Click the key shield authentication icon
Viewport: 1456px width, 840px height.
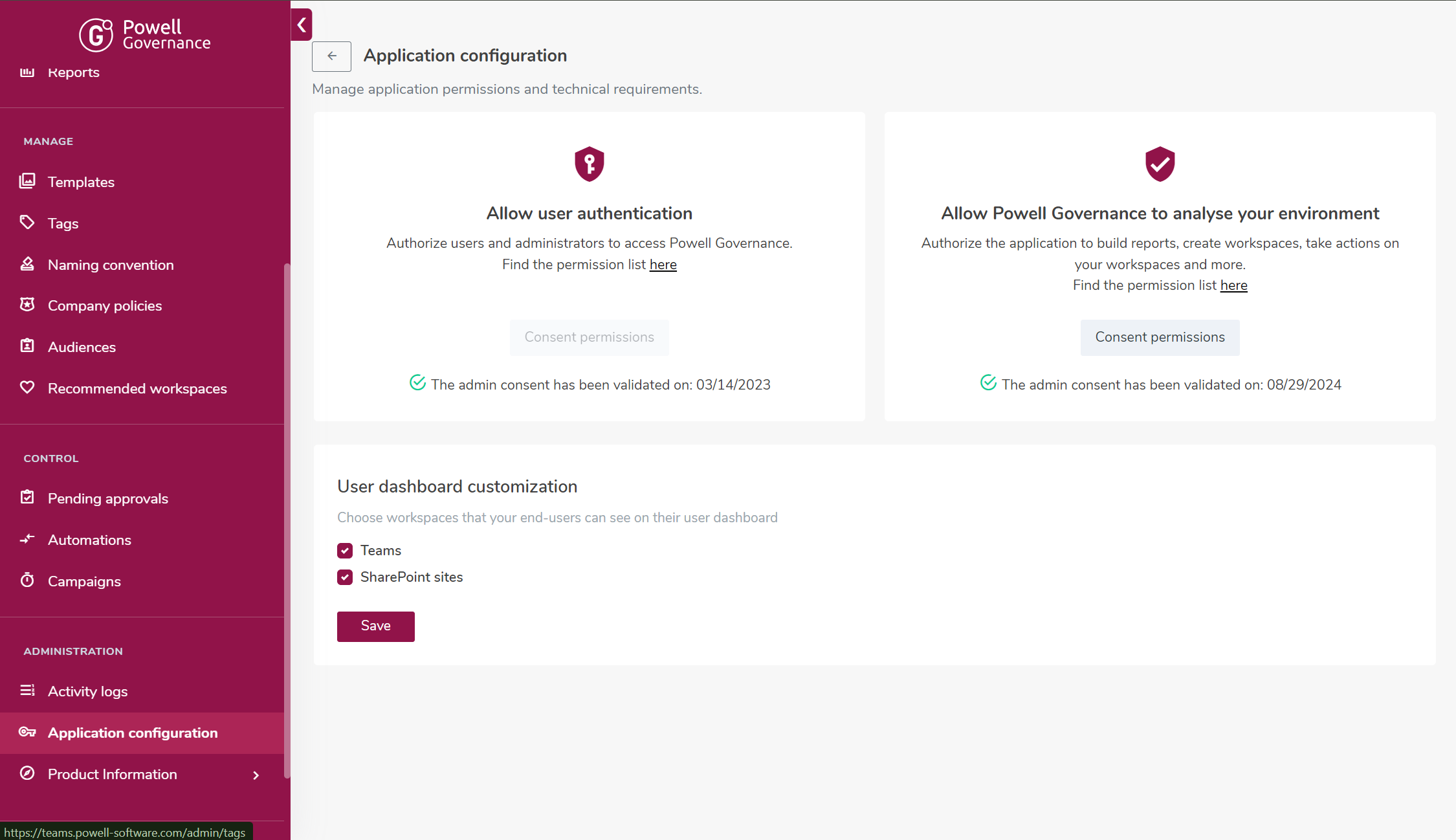coord(590,164)
